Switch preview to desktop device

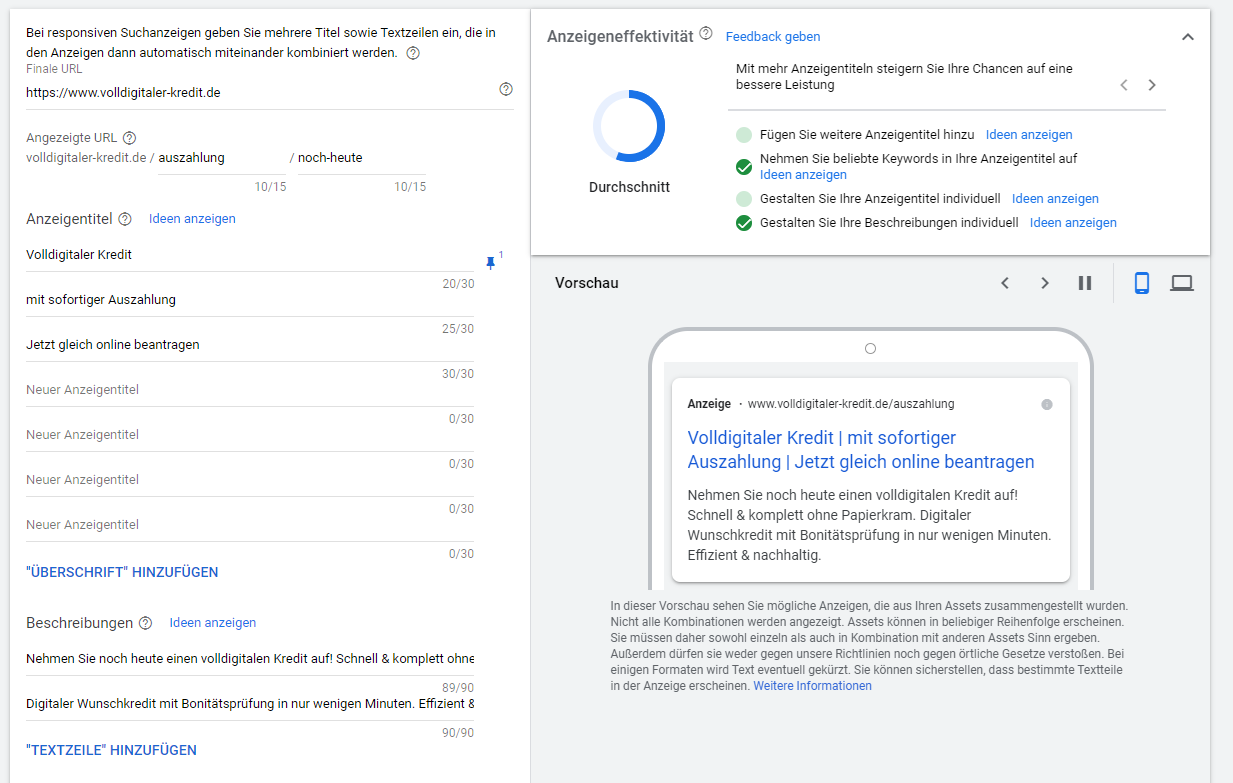pos(1182,283)
